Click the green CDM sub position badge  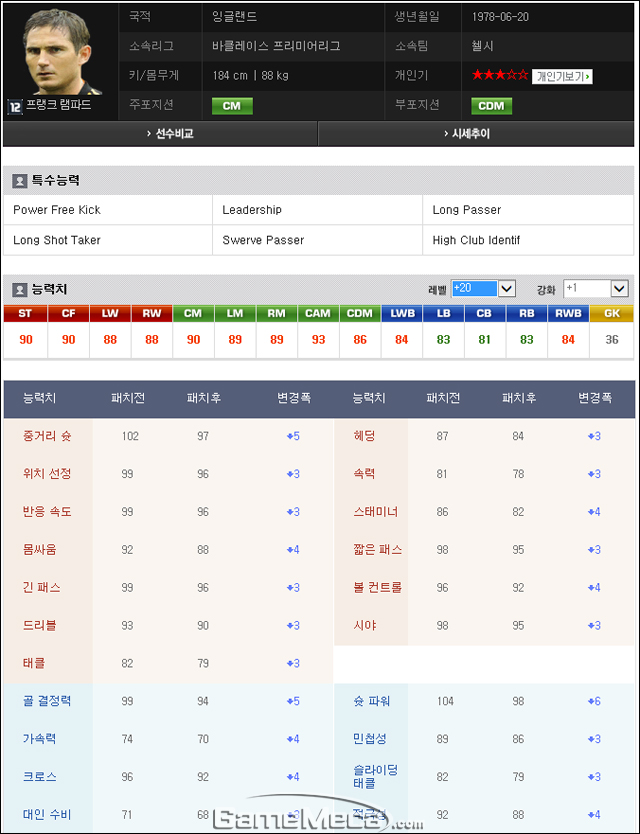(x=491, y=106)
